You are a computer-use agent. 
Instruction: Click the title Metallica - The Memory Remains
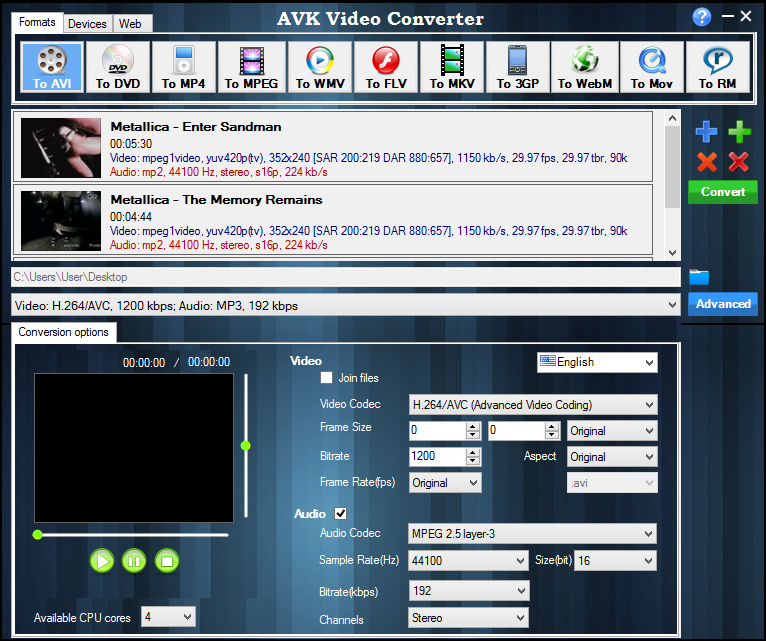(x=216, y=200)
